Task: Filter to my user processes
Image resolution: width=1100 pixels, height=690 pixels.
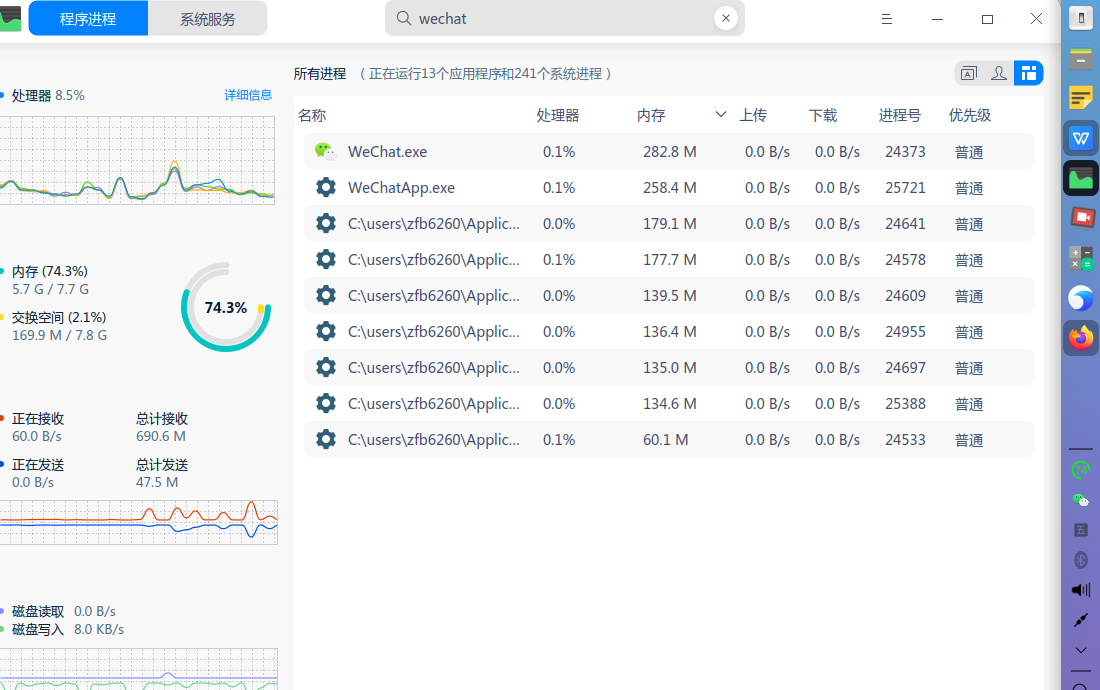Action: point(998,73)
